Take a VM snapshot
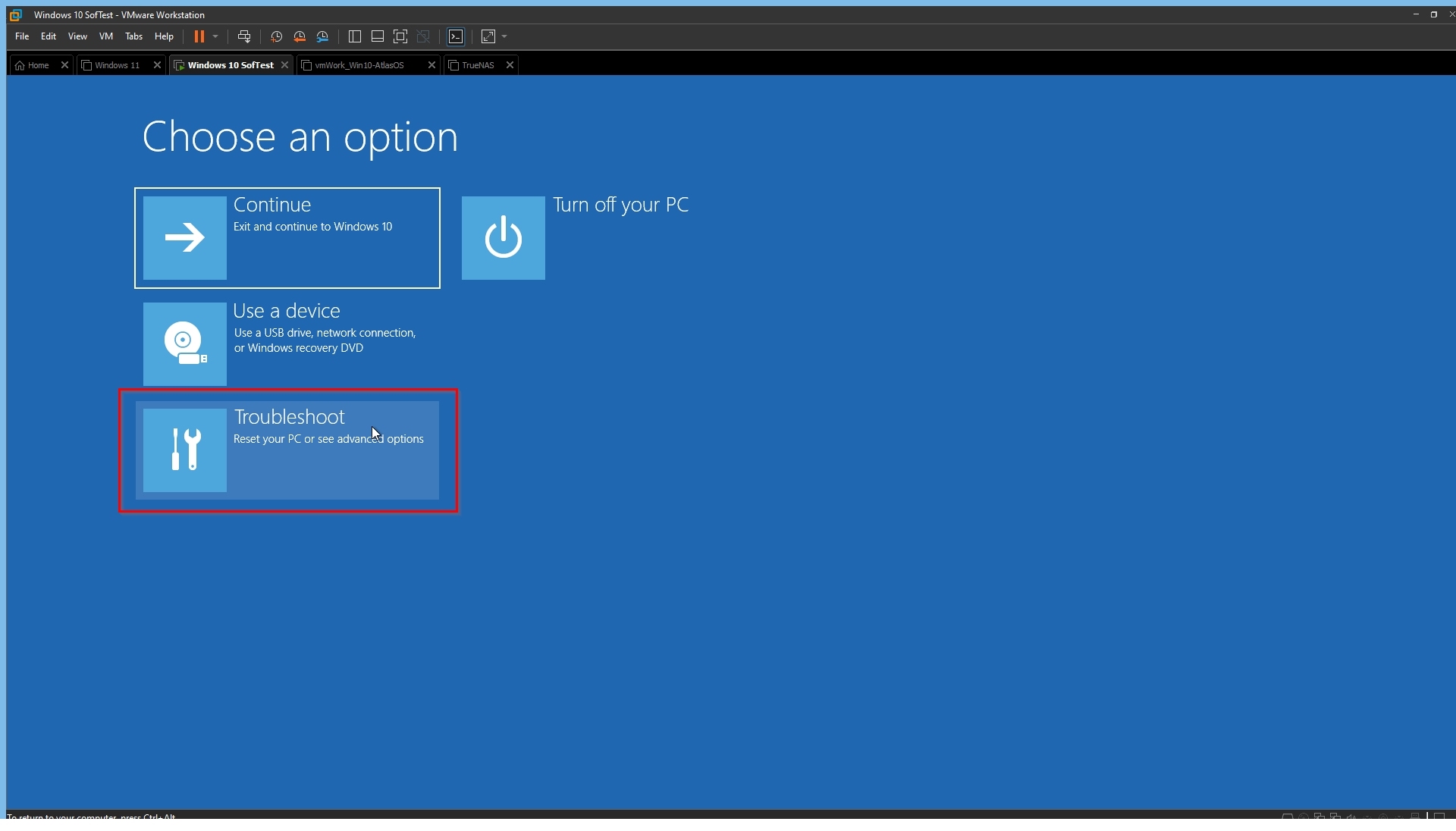 [277, 36]
